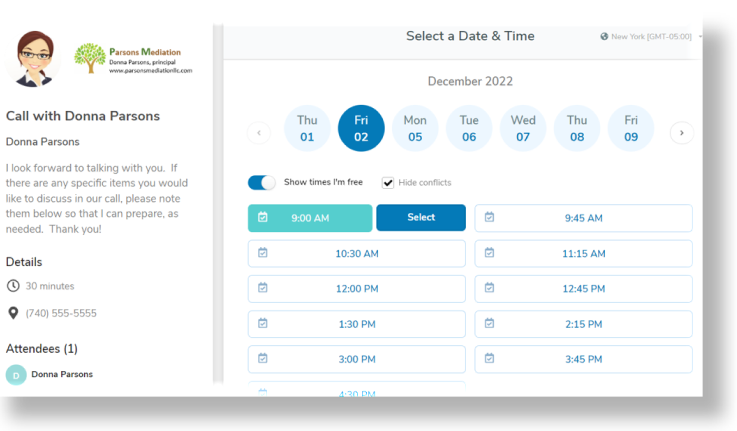Toggle the Show times I'm free switch
Viewport: 737px width, 431px height.
[262, 183]
